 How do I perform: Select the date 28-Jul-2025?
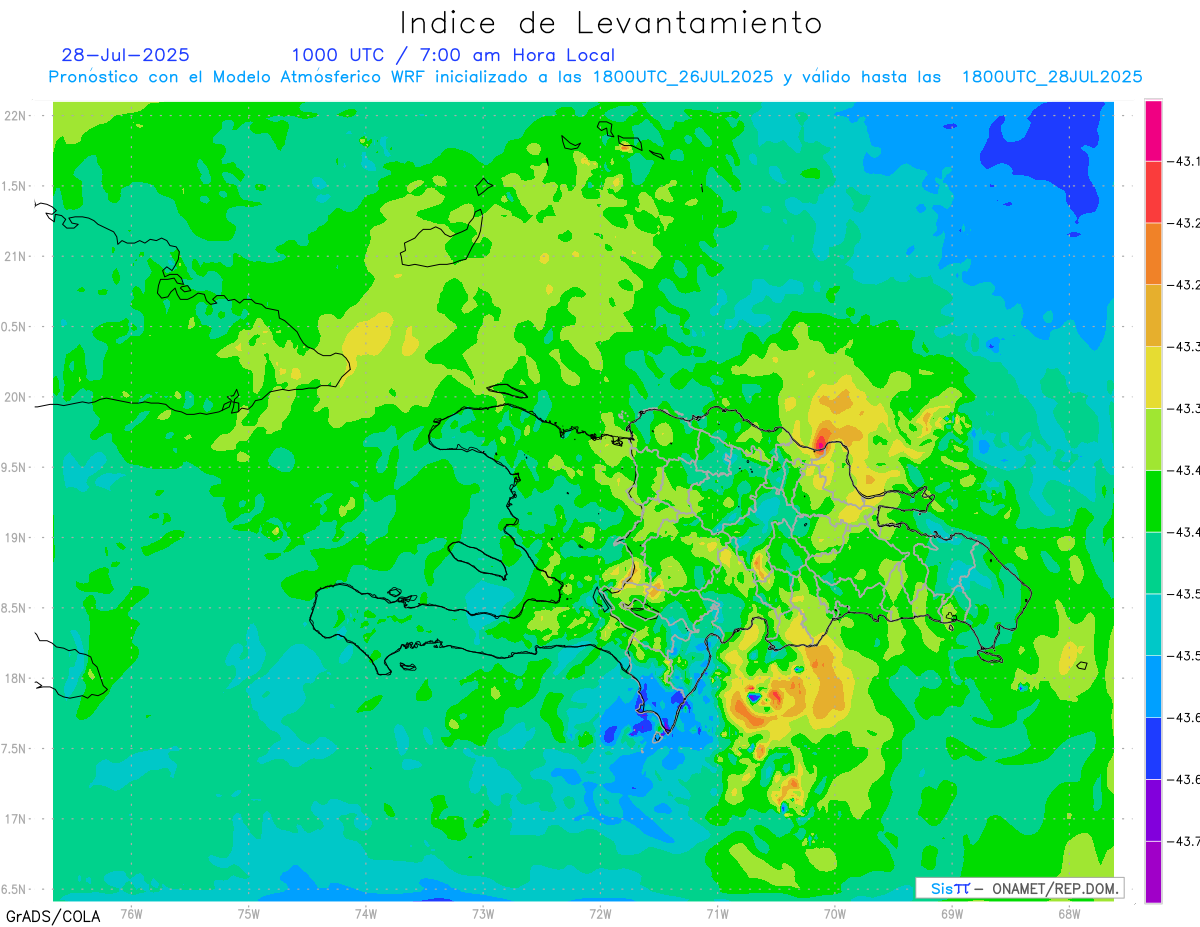pyautogui.click(x=125, y=55)
